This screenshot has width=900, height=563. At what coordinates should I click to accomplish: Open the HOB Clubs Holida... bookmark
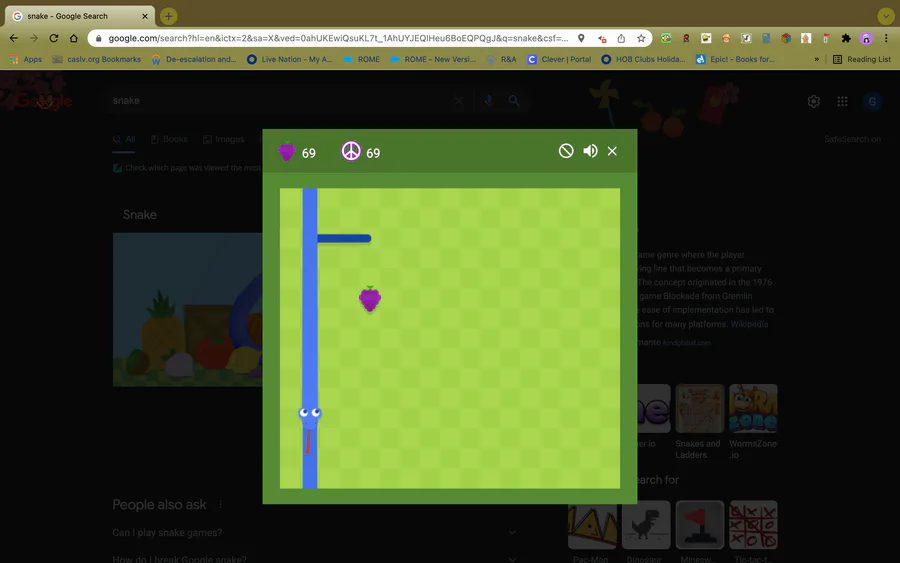click(643, 59)
